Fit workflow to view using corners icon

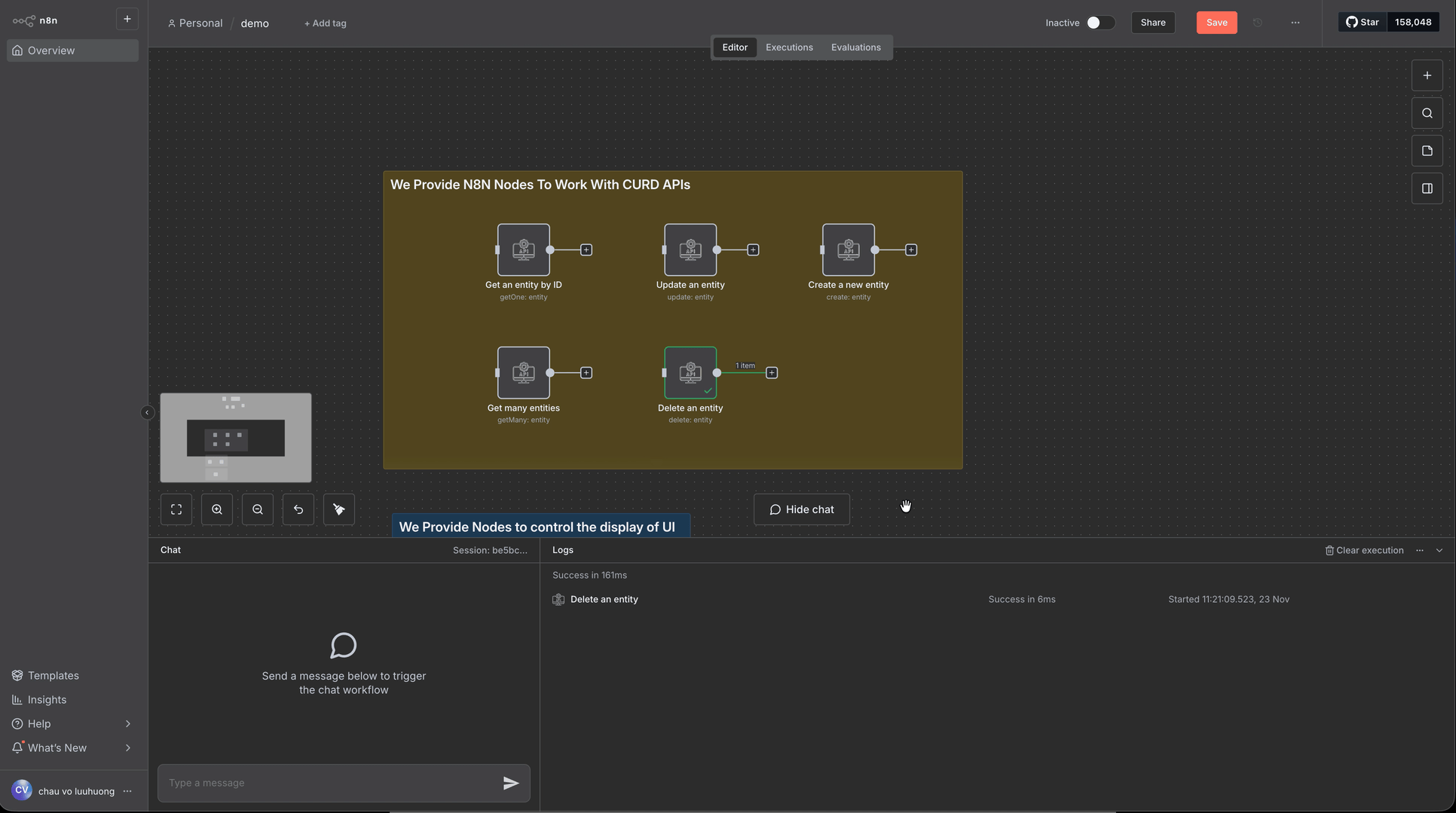176,509
